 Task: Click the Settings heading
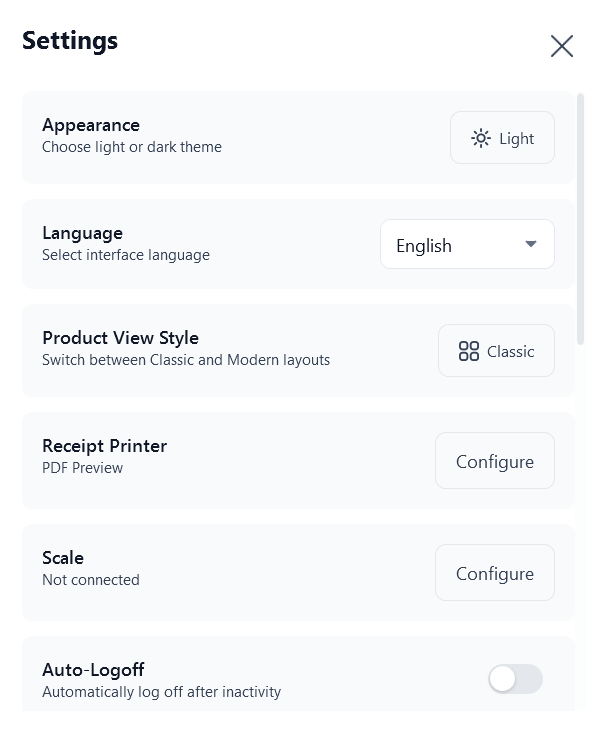[x=70, y=41]
